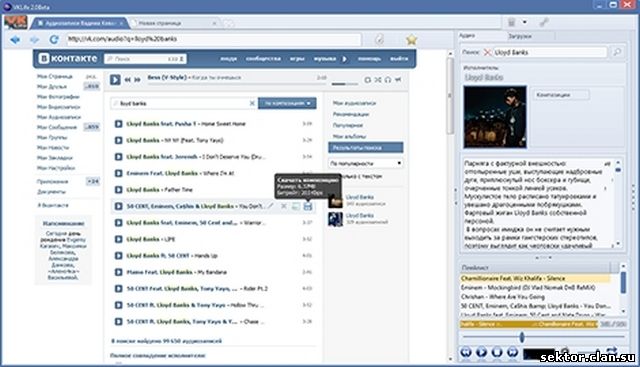Click the headphones icon in VK player
Image resolution: width=640 pixels, height=367 pixels.
[388, 80]
